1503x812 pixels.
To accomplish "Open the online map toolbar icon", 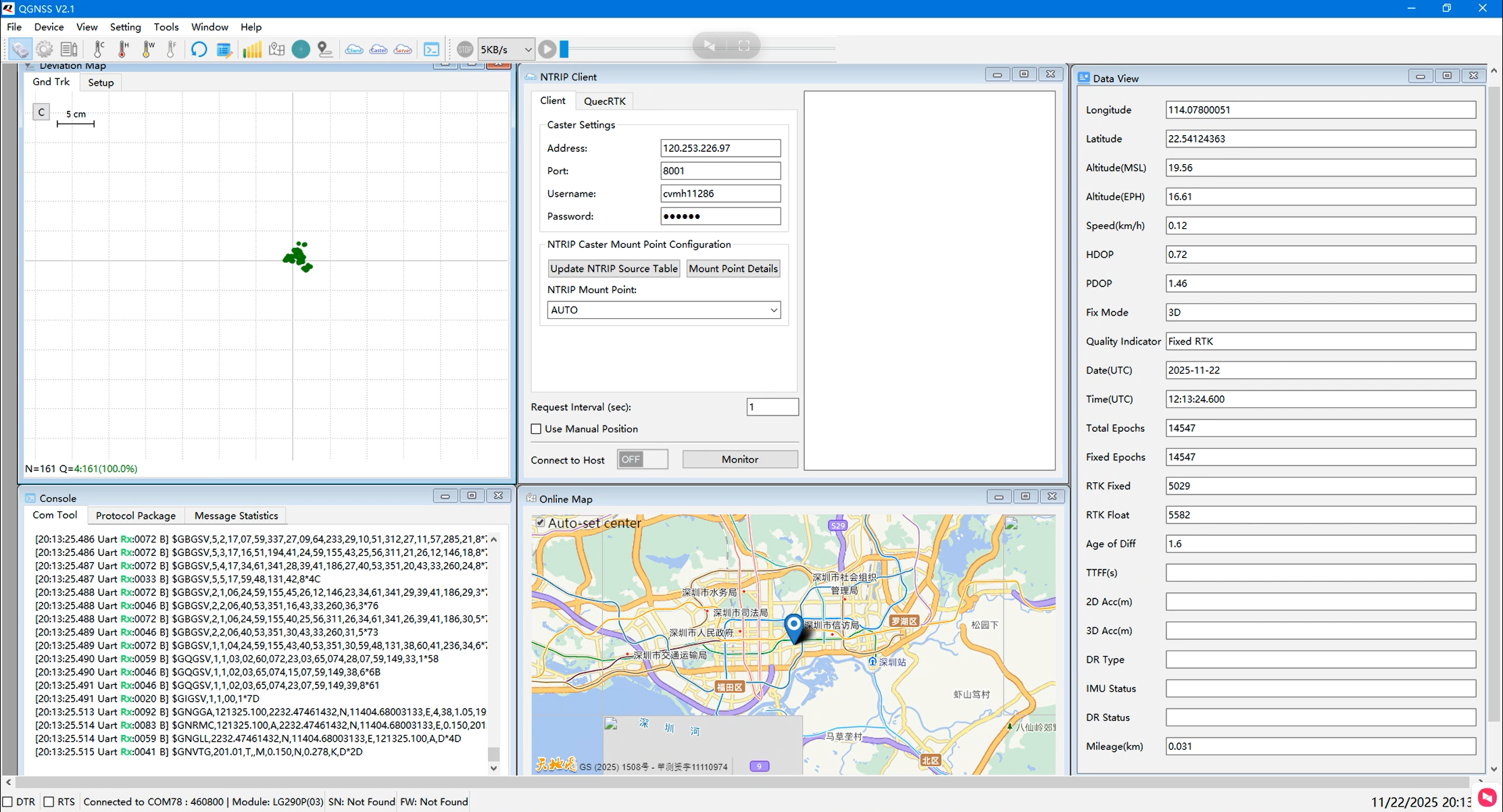I will point(276,49).
